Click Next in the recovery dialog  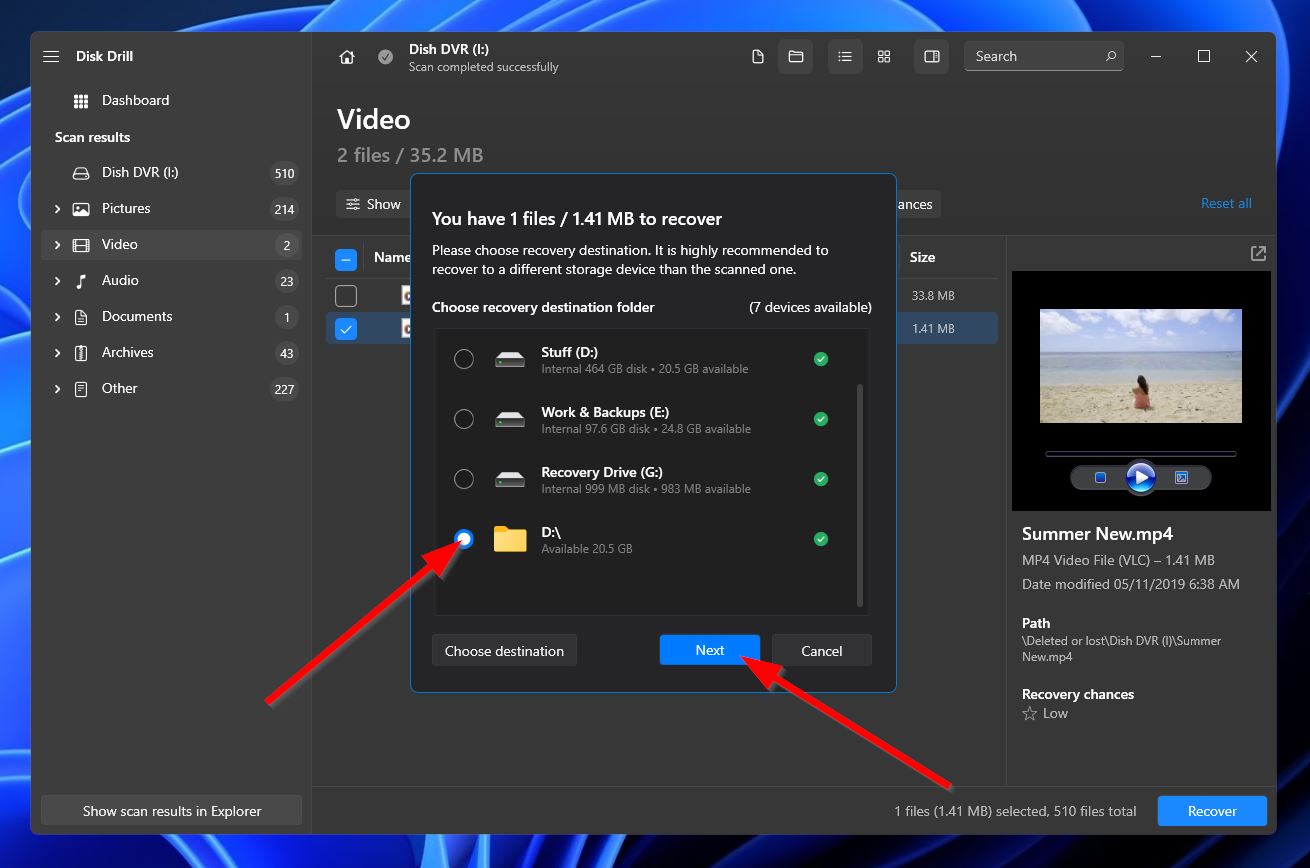[710, 650]
